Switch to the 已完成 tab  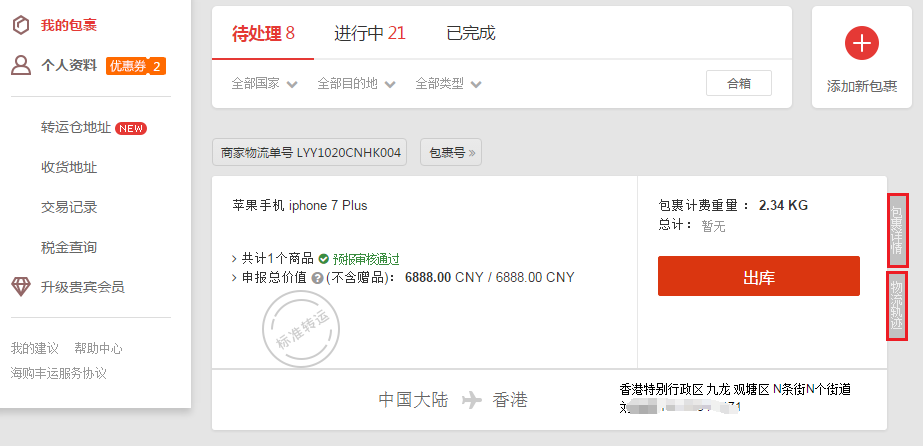click(x=471, y=33)
